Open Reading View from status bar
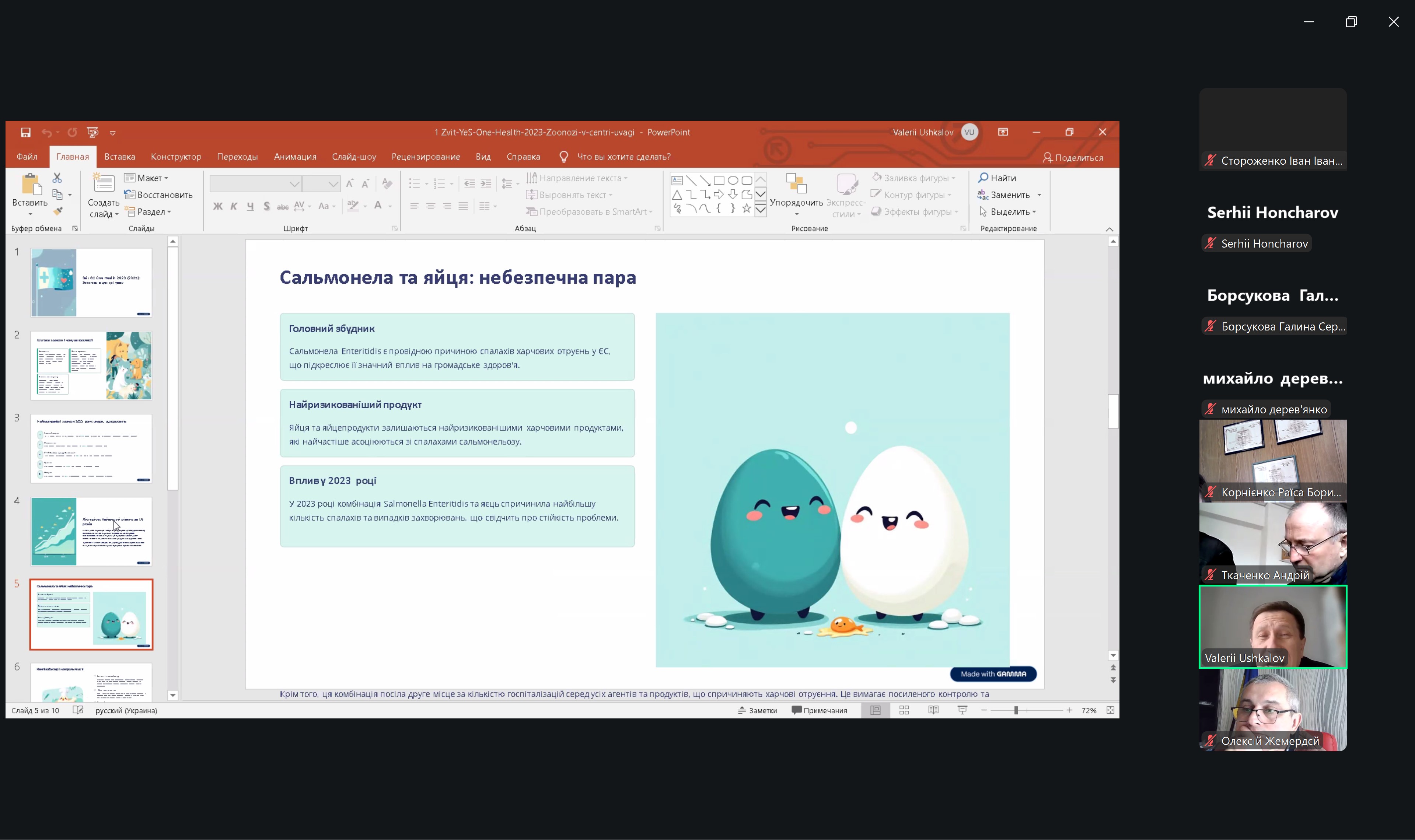The width and height of the screenshot is (1415, 840). 933,710
